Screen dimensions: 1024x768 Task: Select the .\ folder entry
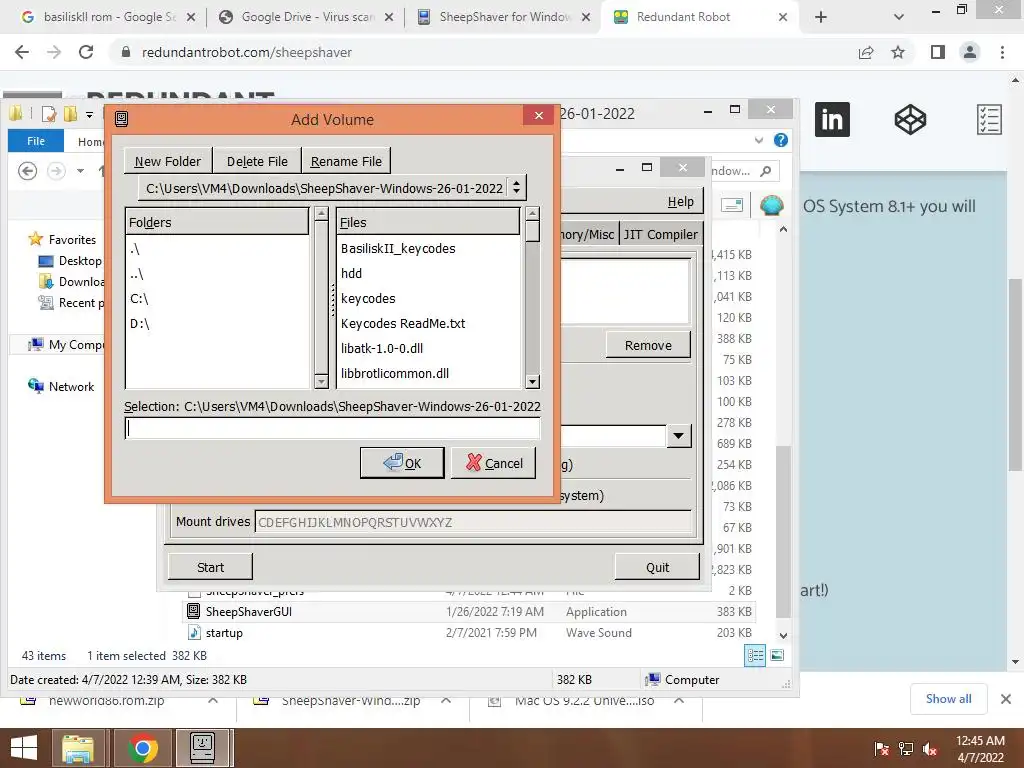click(135, 249)
